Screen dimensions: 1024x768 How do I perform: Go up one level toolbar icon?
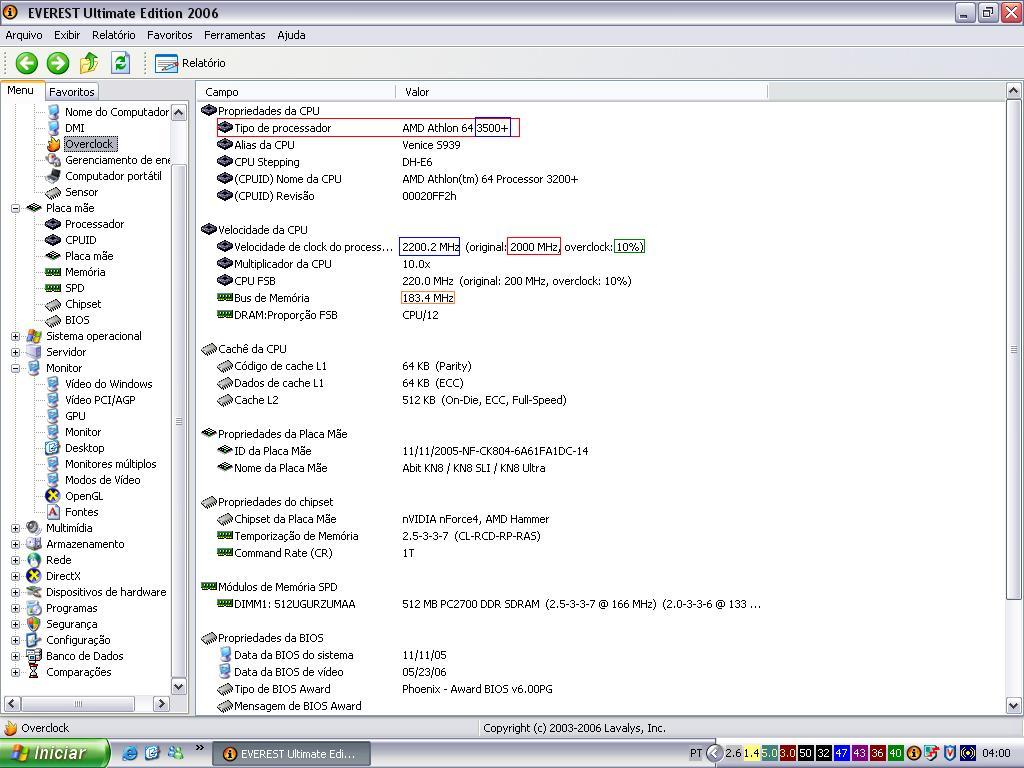[x=89, y=63]
